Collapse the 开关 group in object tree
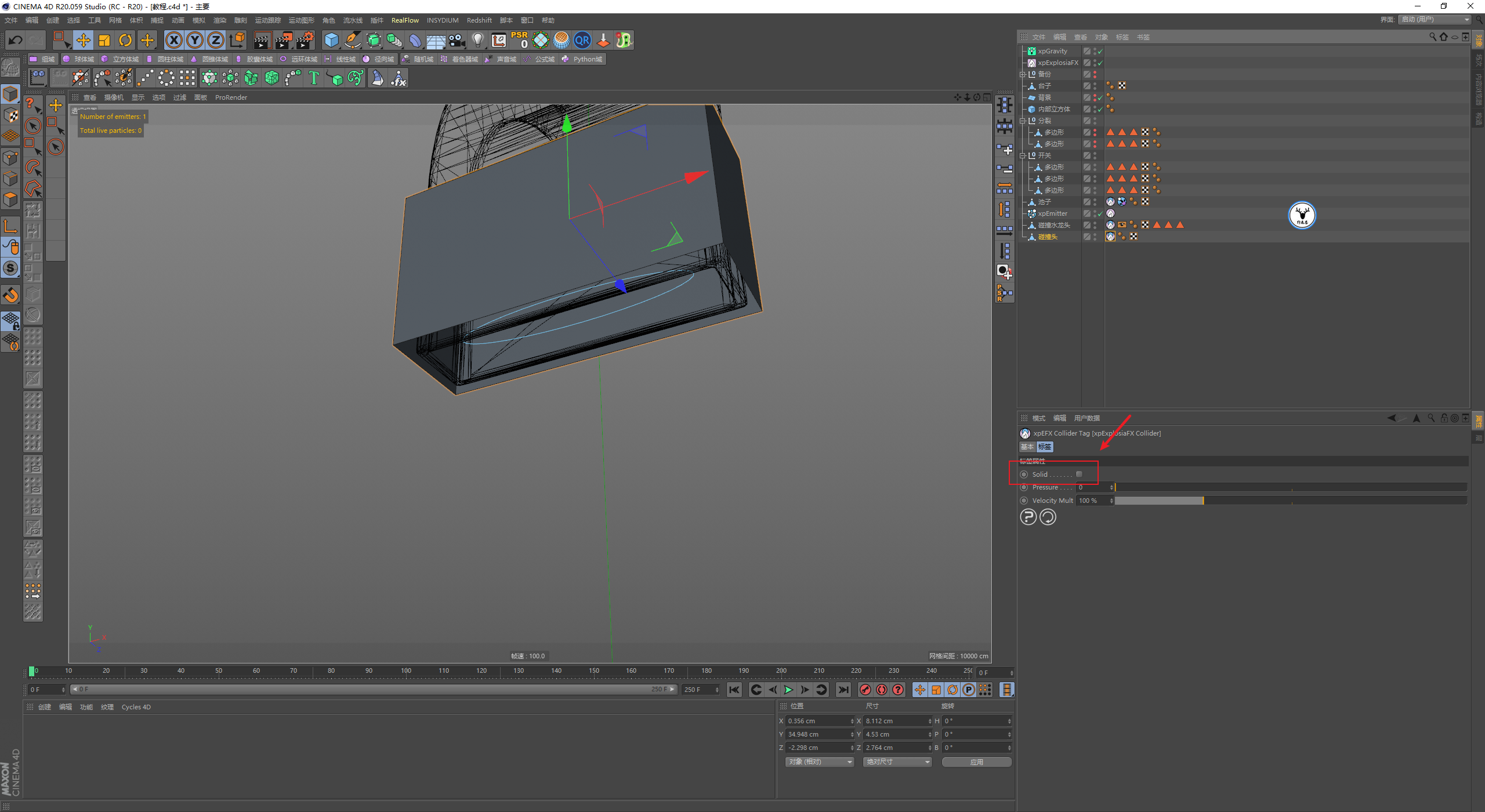Image resolution: width=1485 pixels, height=812 pixels. [x=1023, y=155]
